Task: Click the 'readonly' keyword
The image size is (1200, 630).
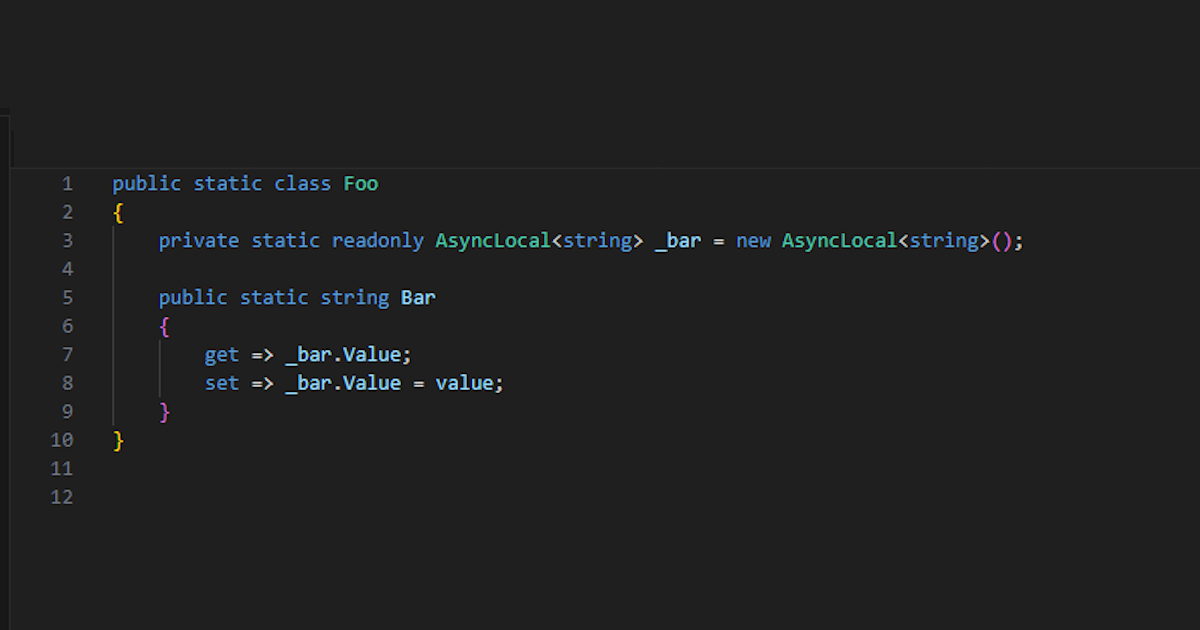Action: tap(378, 241)
